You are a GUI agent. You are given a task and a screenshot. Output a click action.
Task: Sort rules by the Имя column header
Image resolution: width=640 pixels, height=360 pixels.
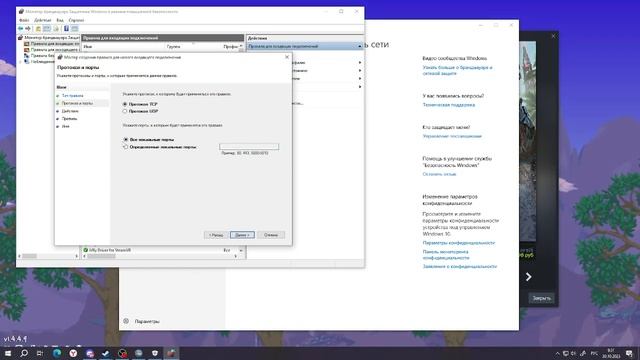(88, 47)
